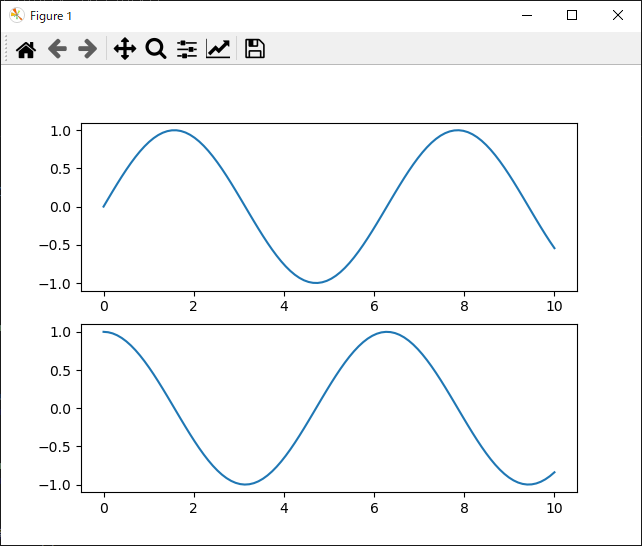Go forward to next view arrow
642x546 pixels.
click(x=88, y=49)
